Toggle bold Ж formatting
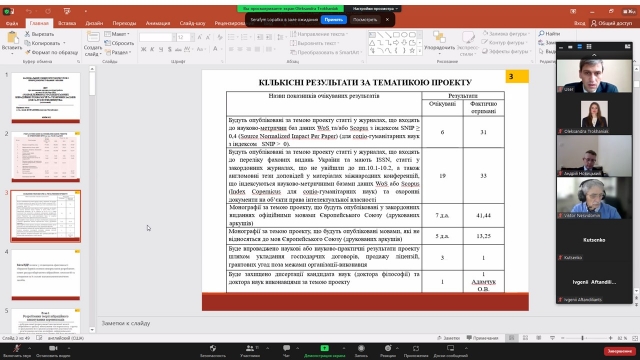This screenshot has width=640, height=360. [x=143, y=49]
